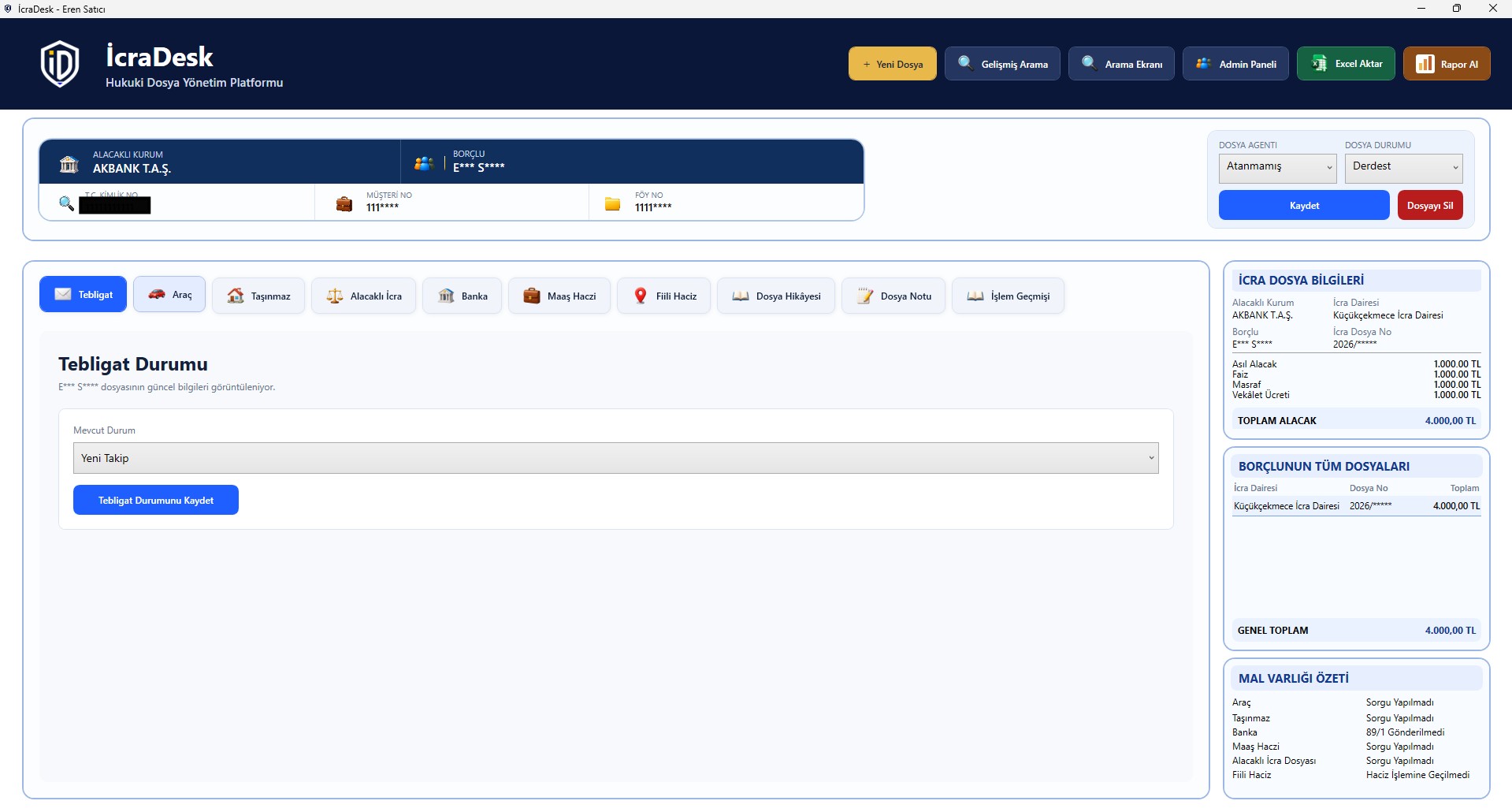The height and width of the screenshot is (812, 1512).
Task: Click the house icon on Taşınmaz tab
Action: pyautogui.click(x=236, y=296)
